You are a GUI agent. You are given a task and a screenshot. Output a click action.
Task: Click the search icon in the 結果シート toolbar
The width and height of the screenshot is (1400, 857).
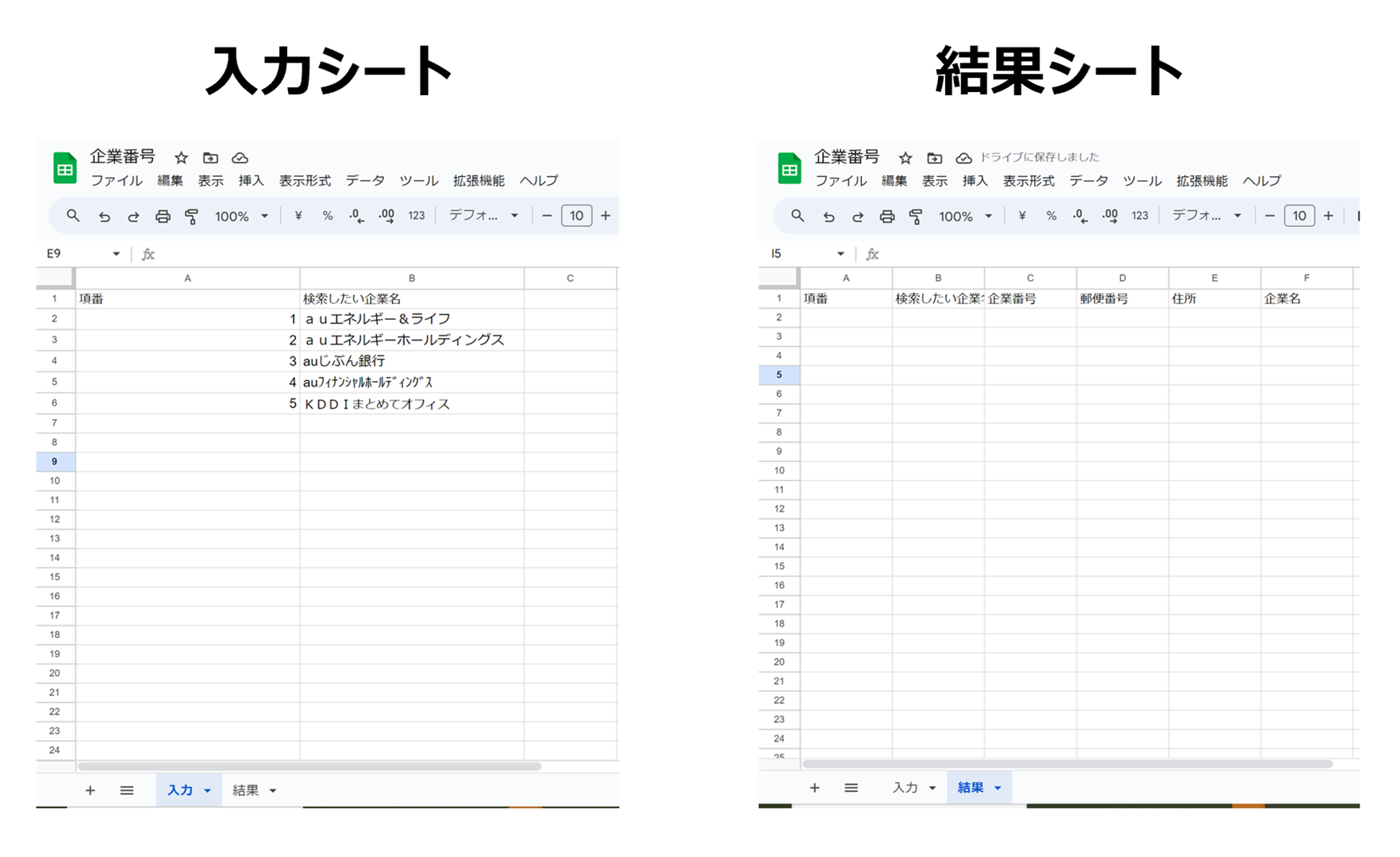click(798, 216)
